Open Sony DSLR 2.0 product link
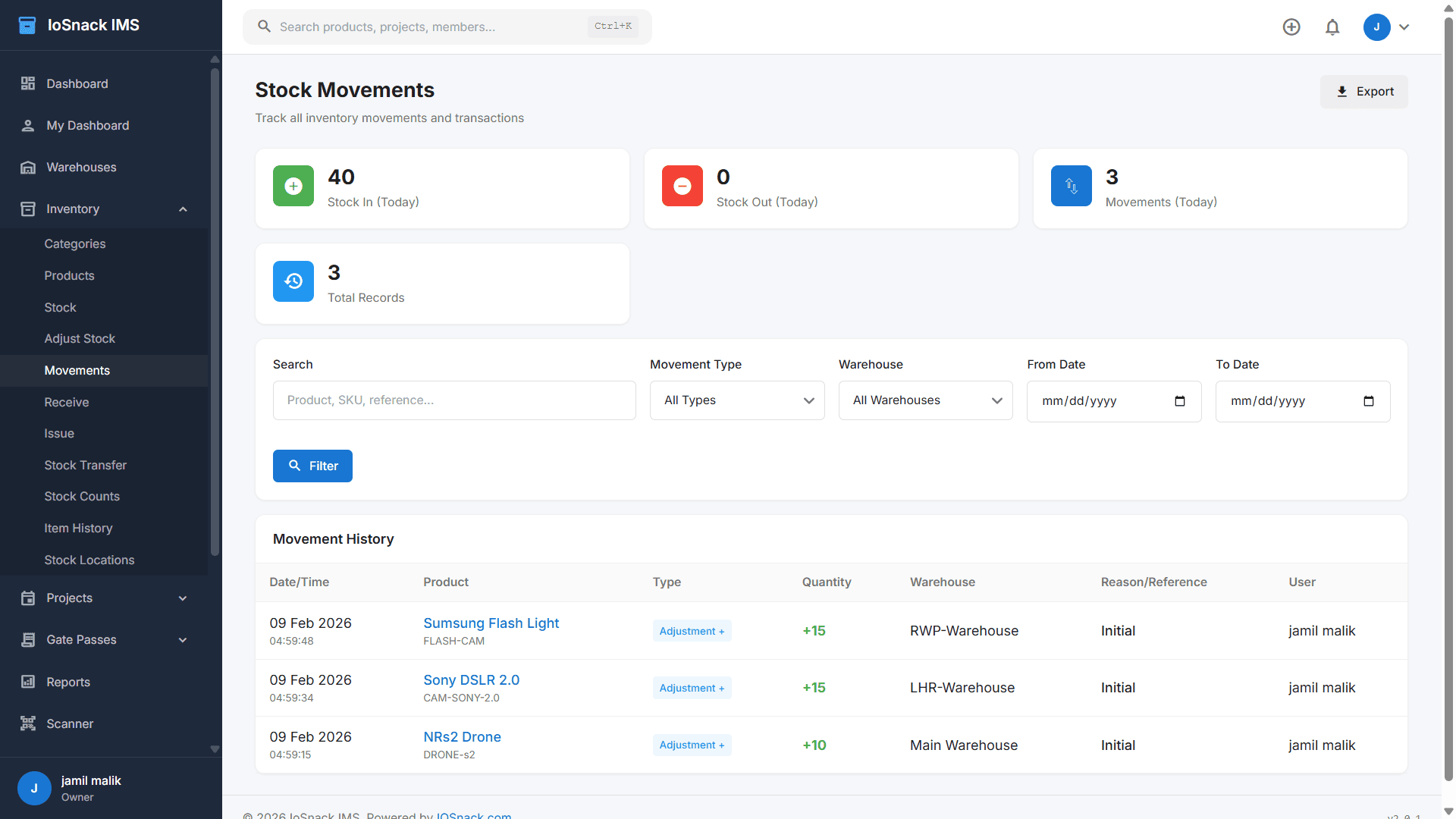The image size is (1456, 819). coord(471,680)
